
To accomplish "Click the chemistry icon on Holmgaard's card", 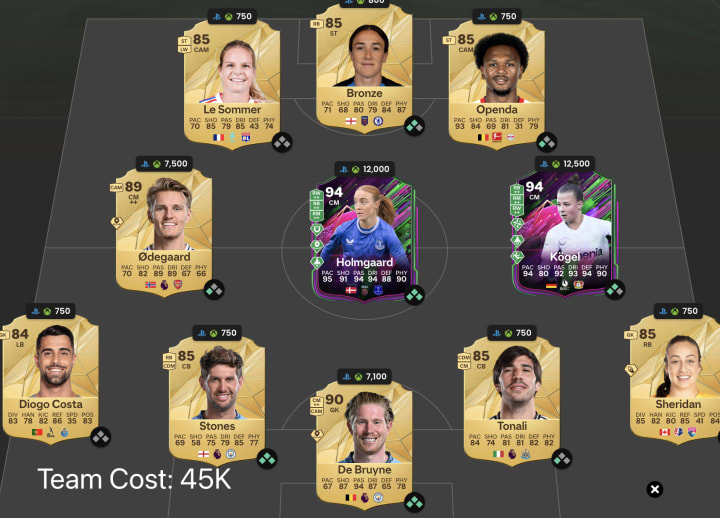I will 415,295.
